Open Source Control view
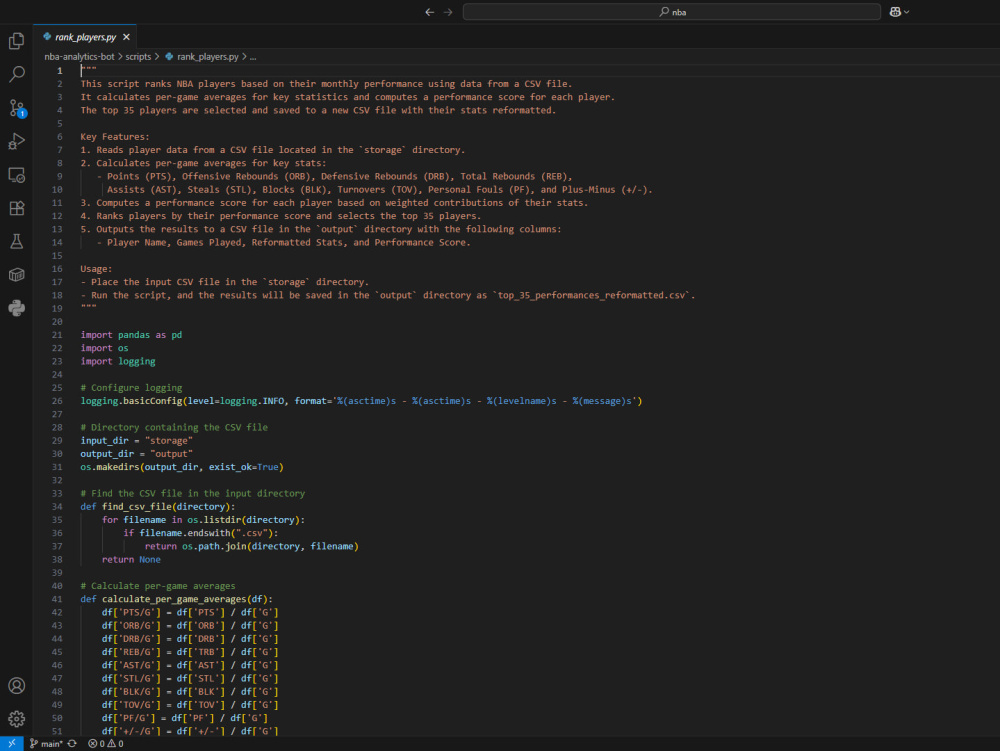Image resolution: width=1000 pixels, height=751 pixels. click(17, 108)
